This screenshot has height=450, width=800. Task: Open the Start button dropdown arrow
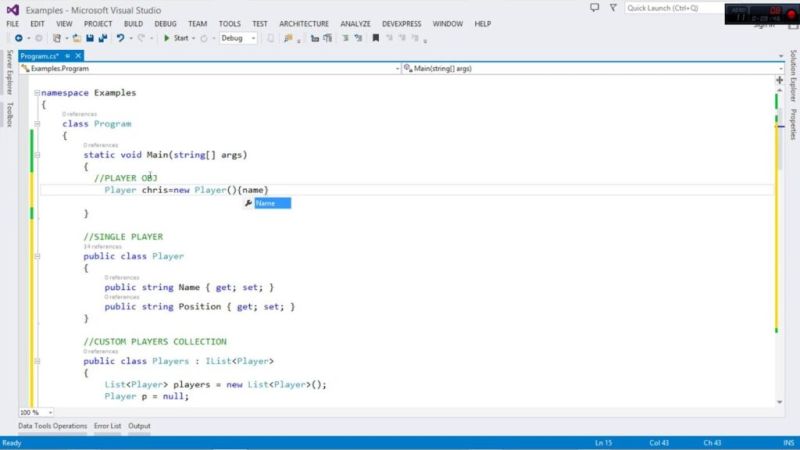tap(193, 38)
